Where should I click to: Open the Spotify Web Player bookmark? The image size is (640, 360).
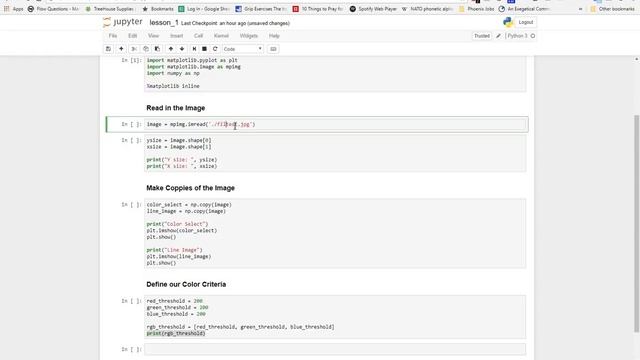373,9
